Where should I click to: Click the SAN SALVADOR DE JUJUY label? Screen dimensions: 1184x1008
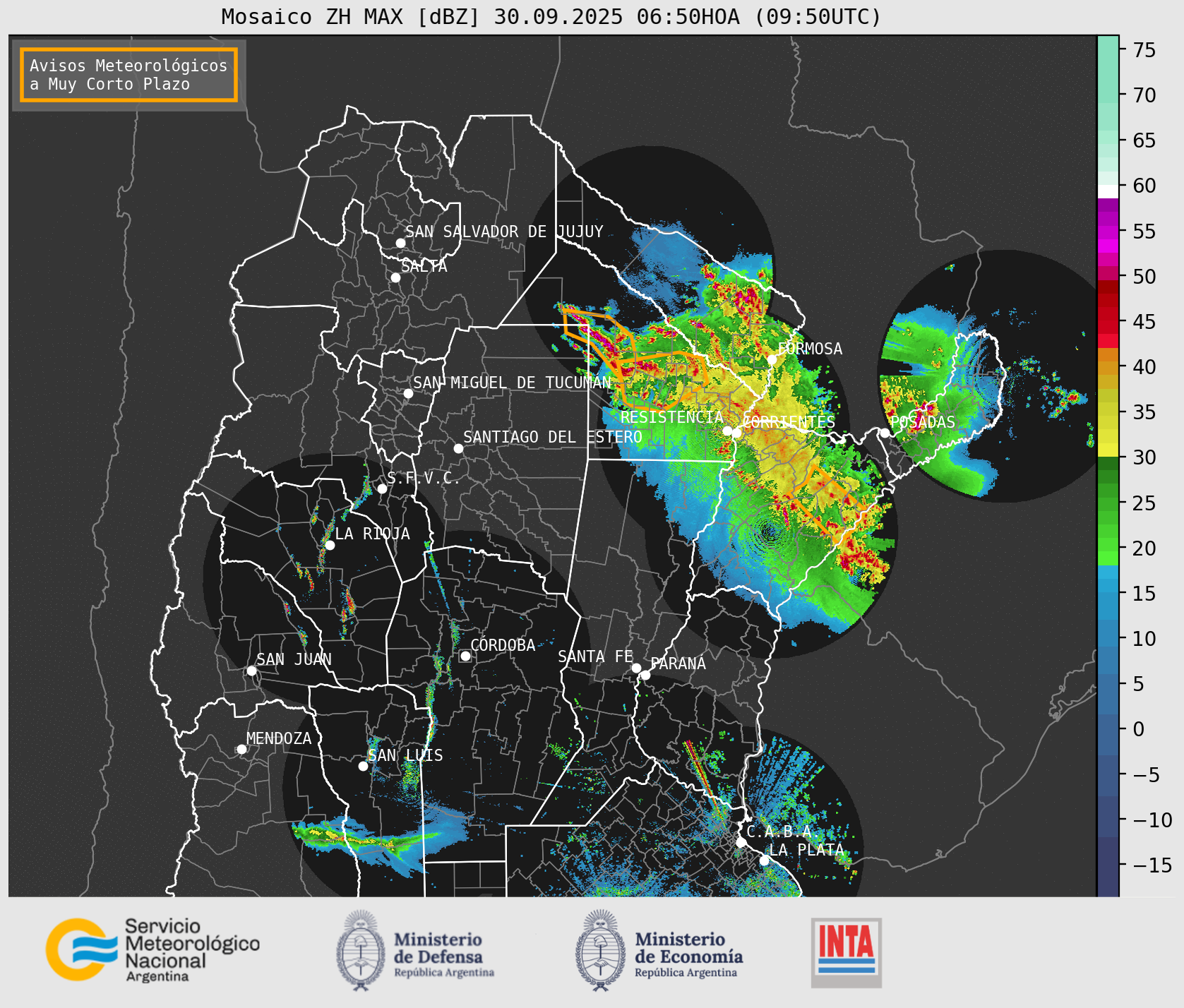pos(504,232)
